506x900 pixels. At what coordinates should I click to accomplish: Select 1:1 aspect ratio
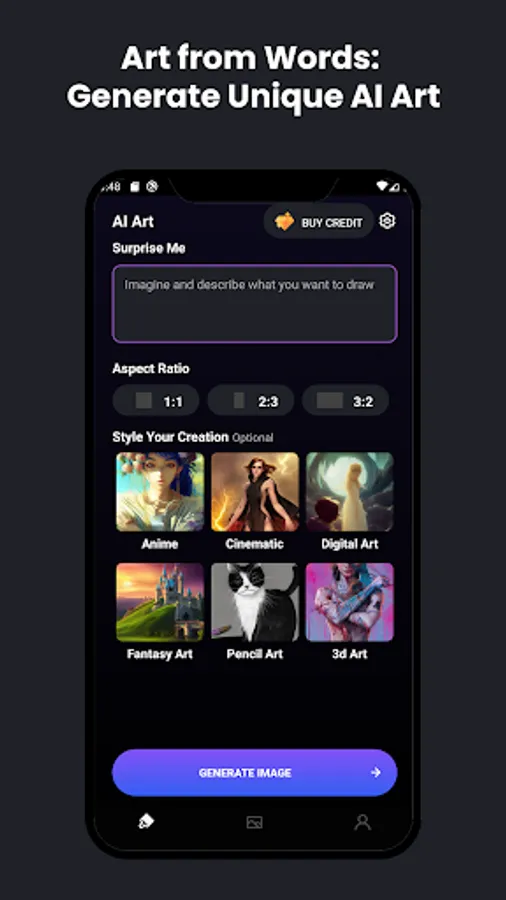click(156, 400)
